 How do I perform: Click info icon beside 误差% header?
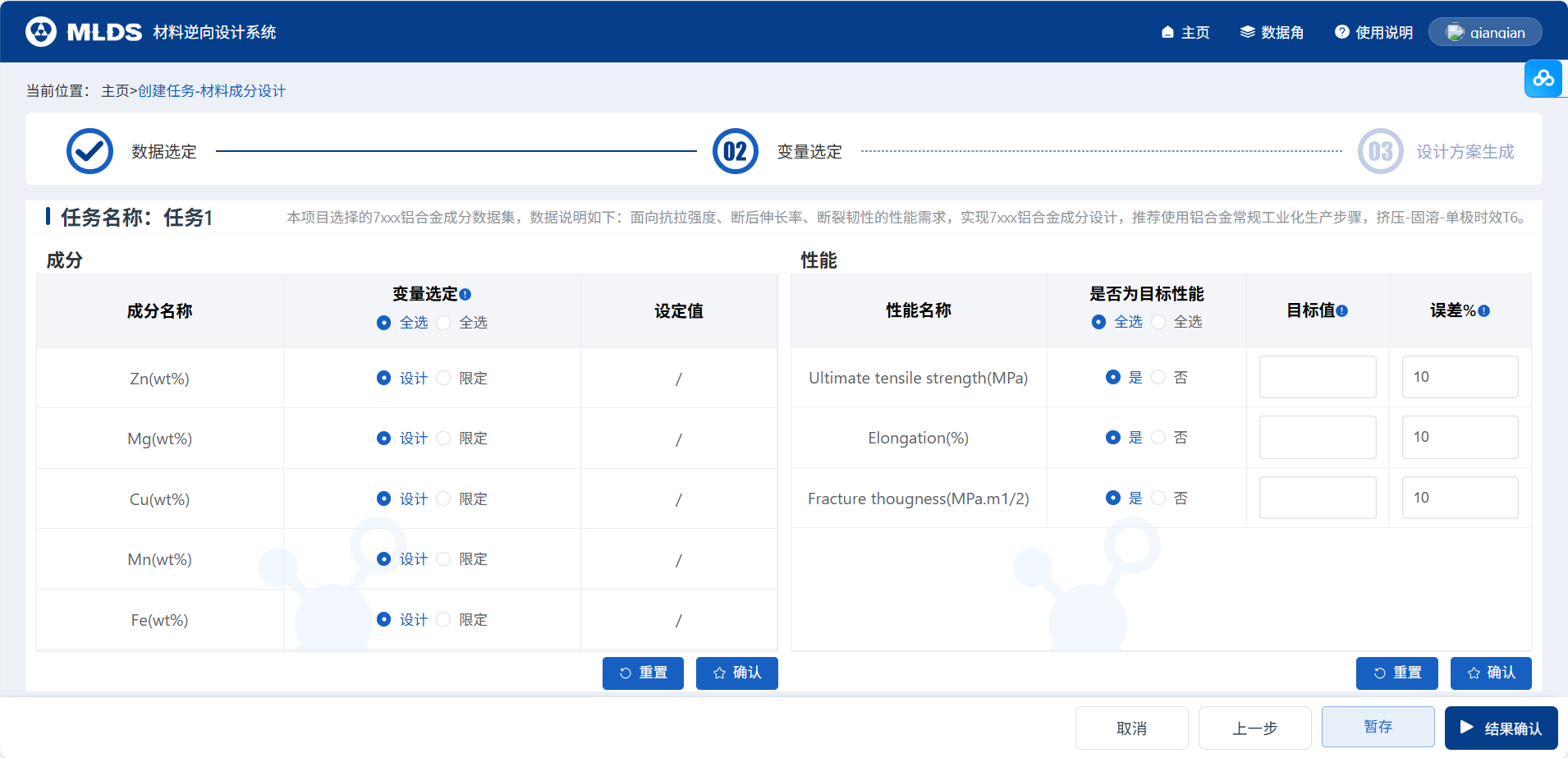point(1483,311)
